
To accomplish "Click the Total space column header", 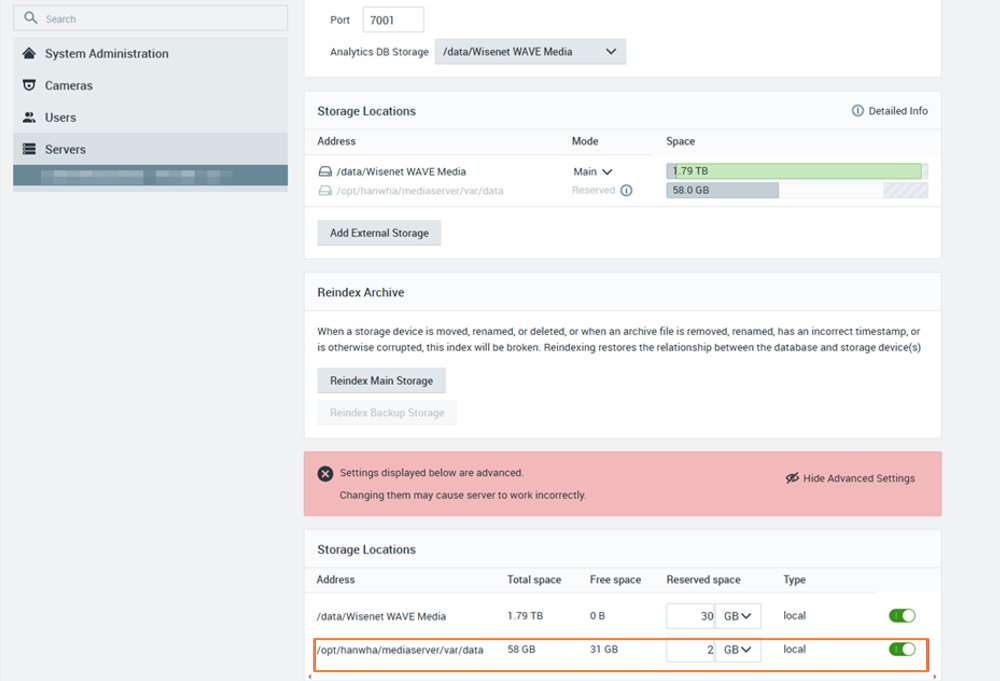I will 534,580.
